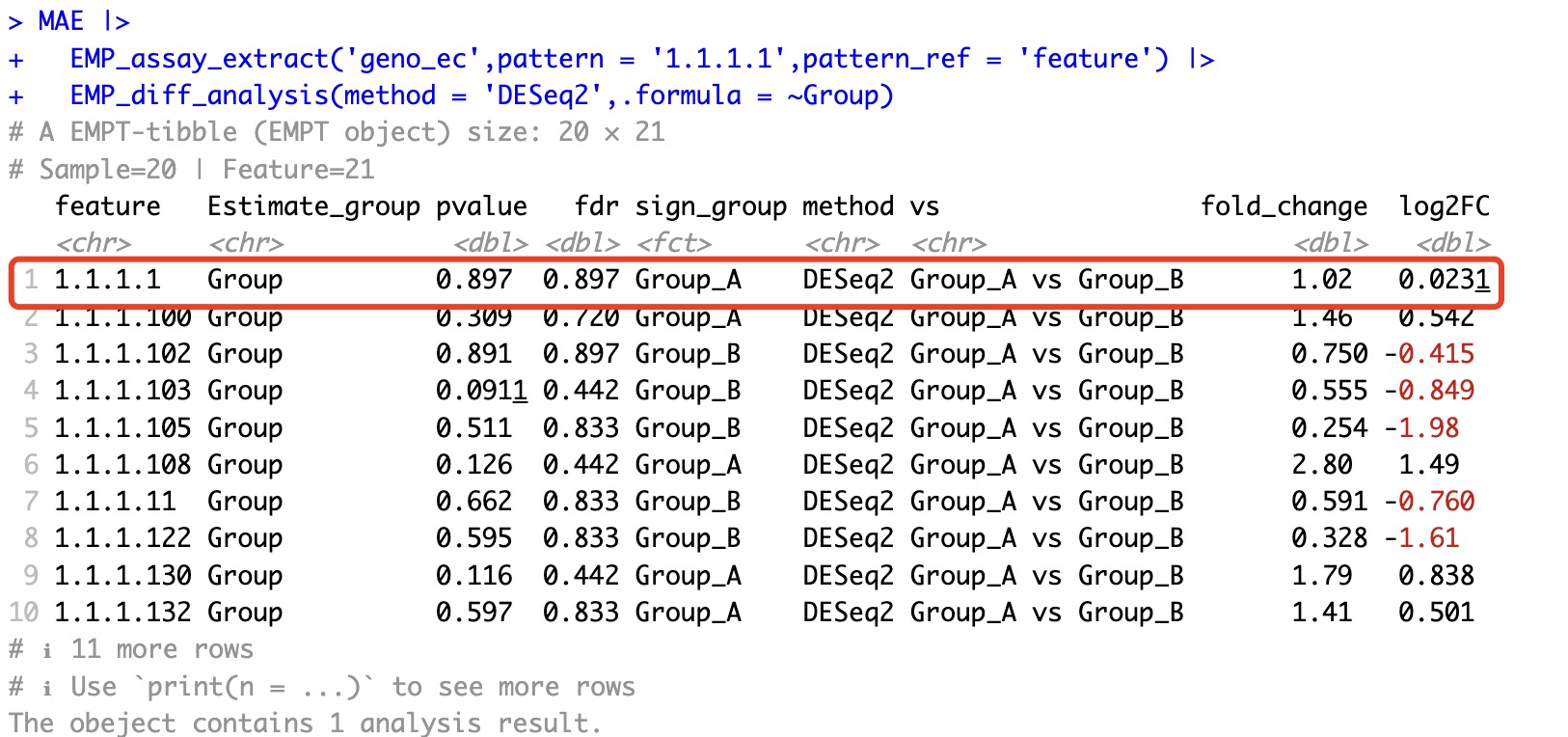Screen dimensions: 1568x737
Task: Click the 'feature' column header
Action: (107, 206)
